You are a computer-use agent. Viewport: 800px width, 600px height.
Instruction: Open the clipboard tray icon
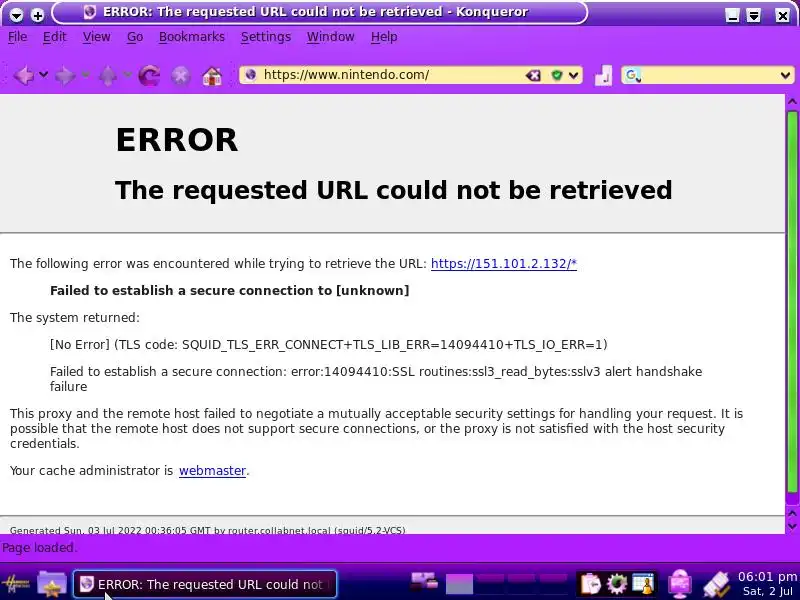tap(591, 584)
